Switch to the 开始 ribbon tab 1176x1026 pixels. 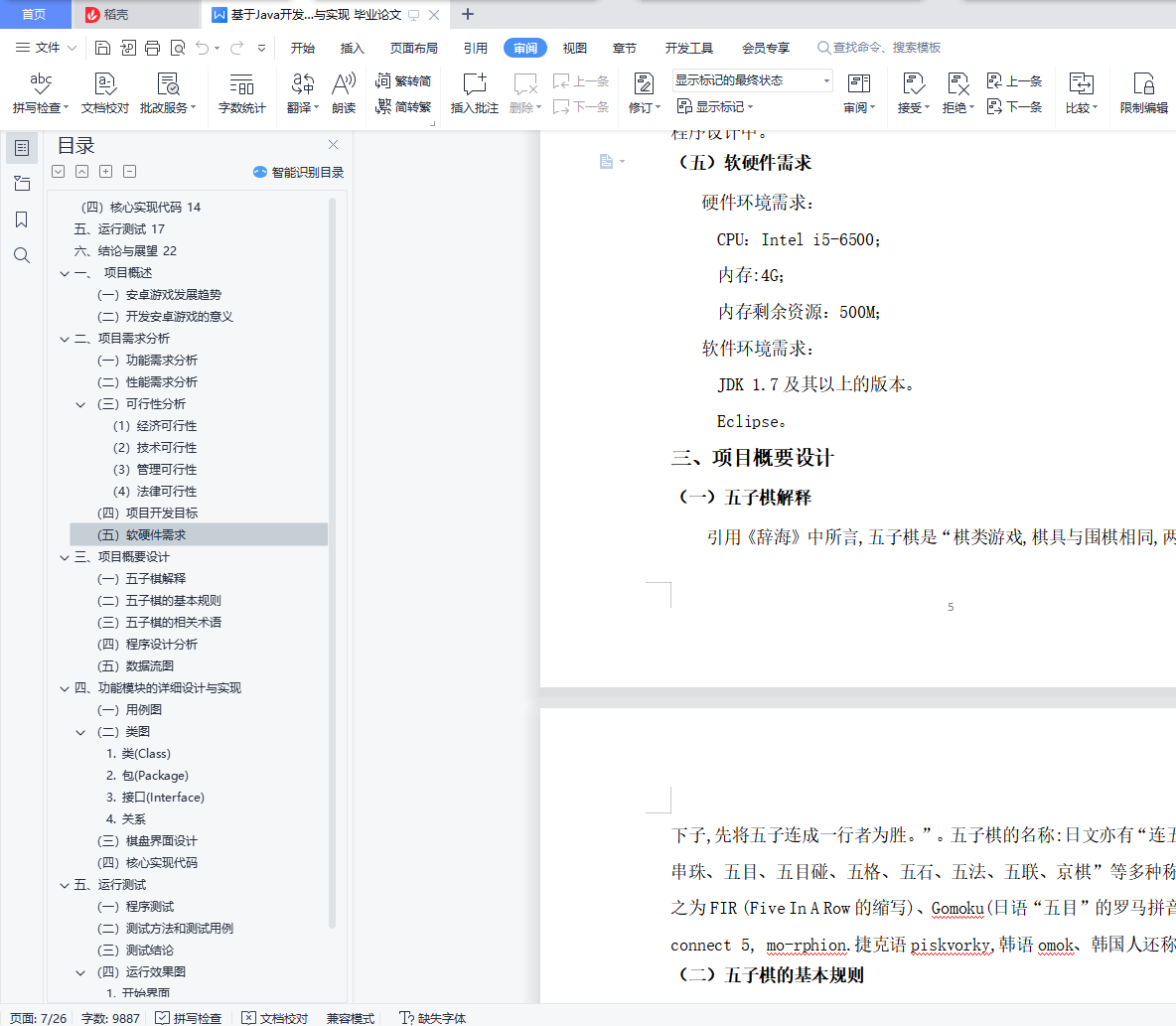click(x=303, y=48)
